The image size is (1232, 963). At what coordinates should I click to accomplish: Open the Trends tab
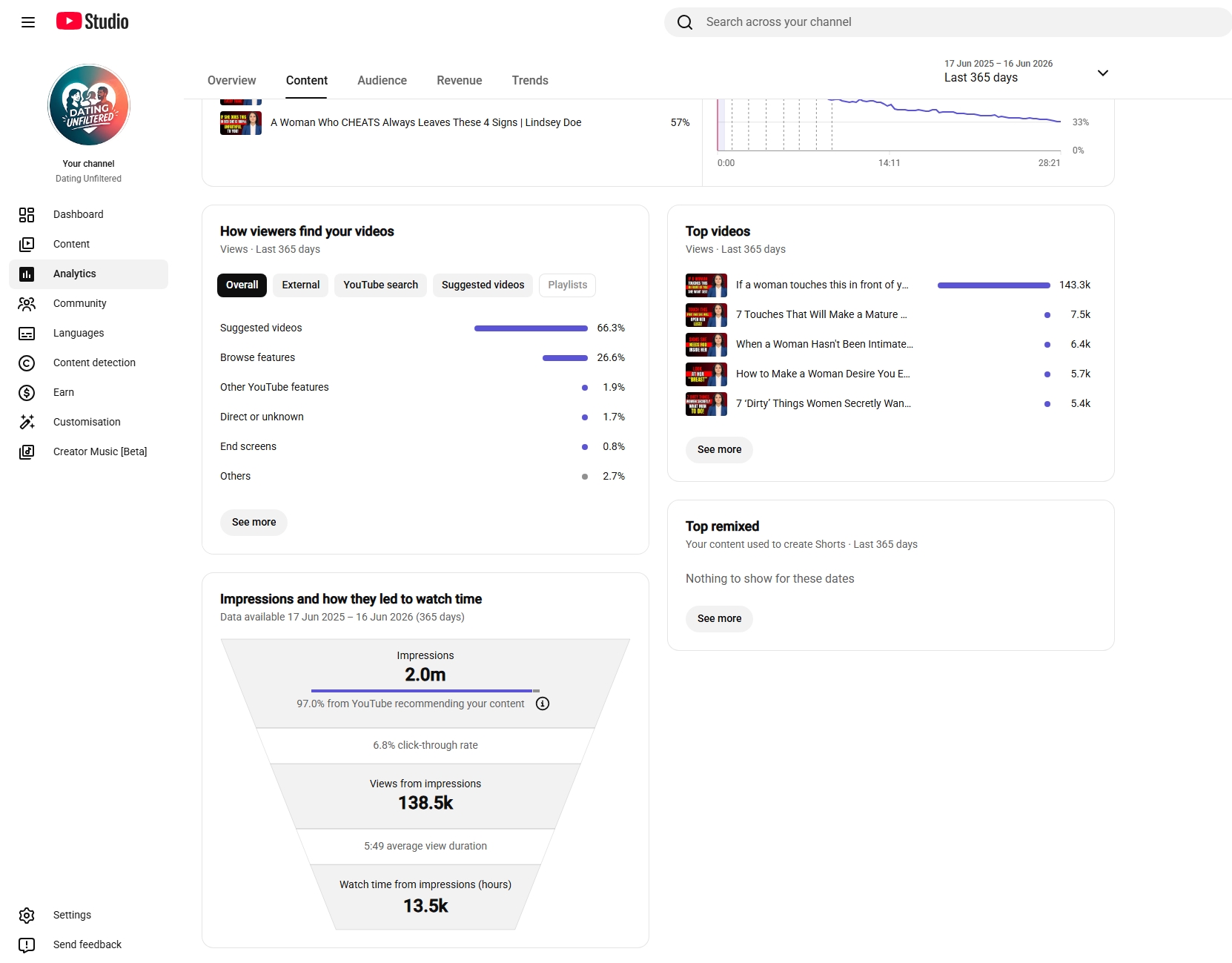530,80
